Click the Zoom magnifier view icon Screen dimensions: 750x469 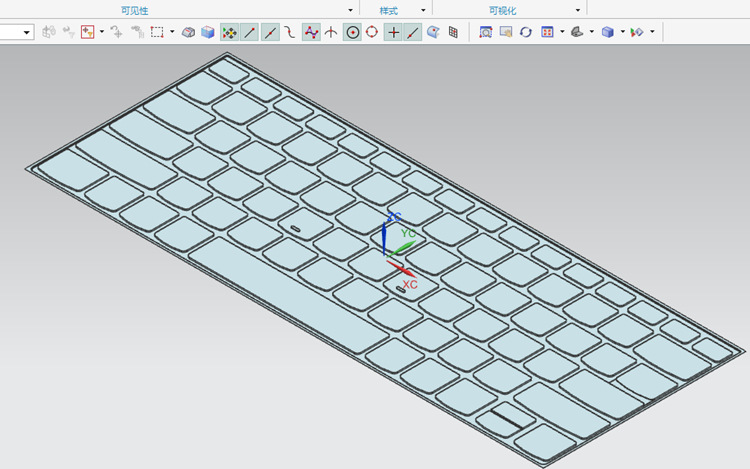[486, 32]
